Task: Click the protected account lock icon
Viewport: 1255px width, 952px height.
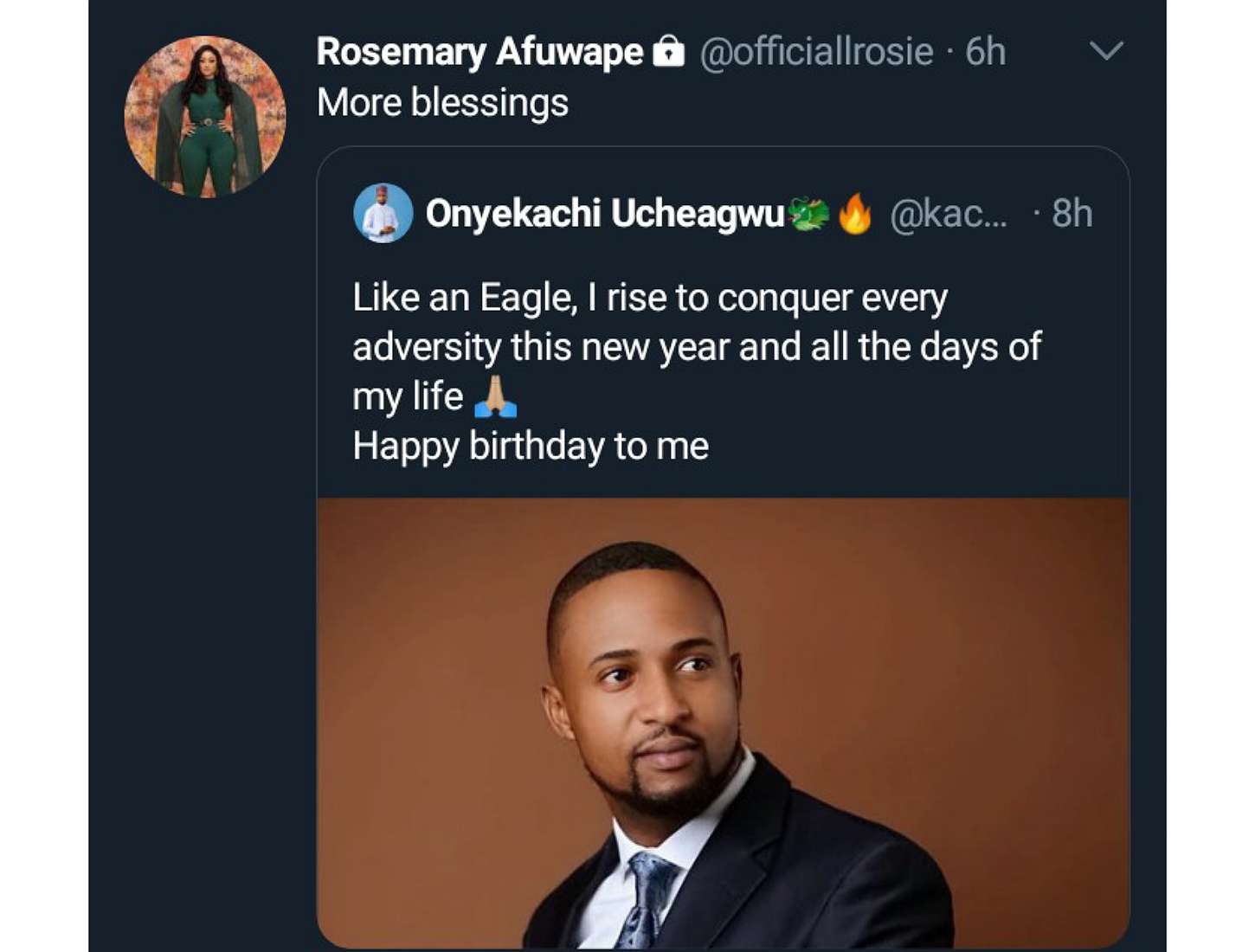Action: pos(667,52)
